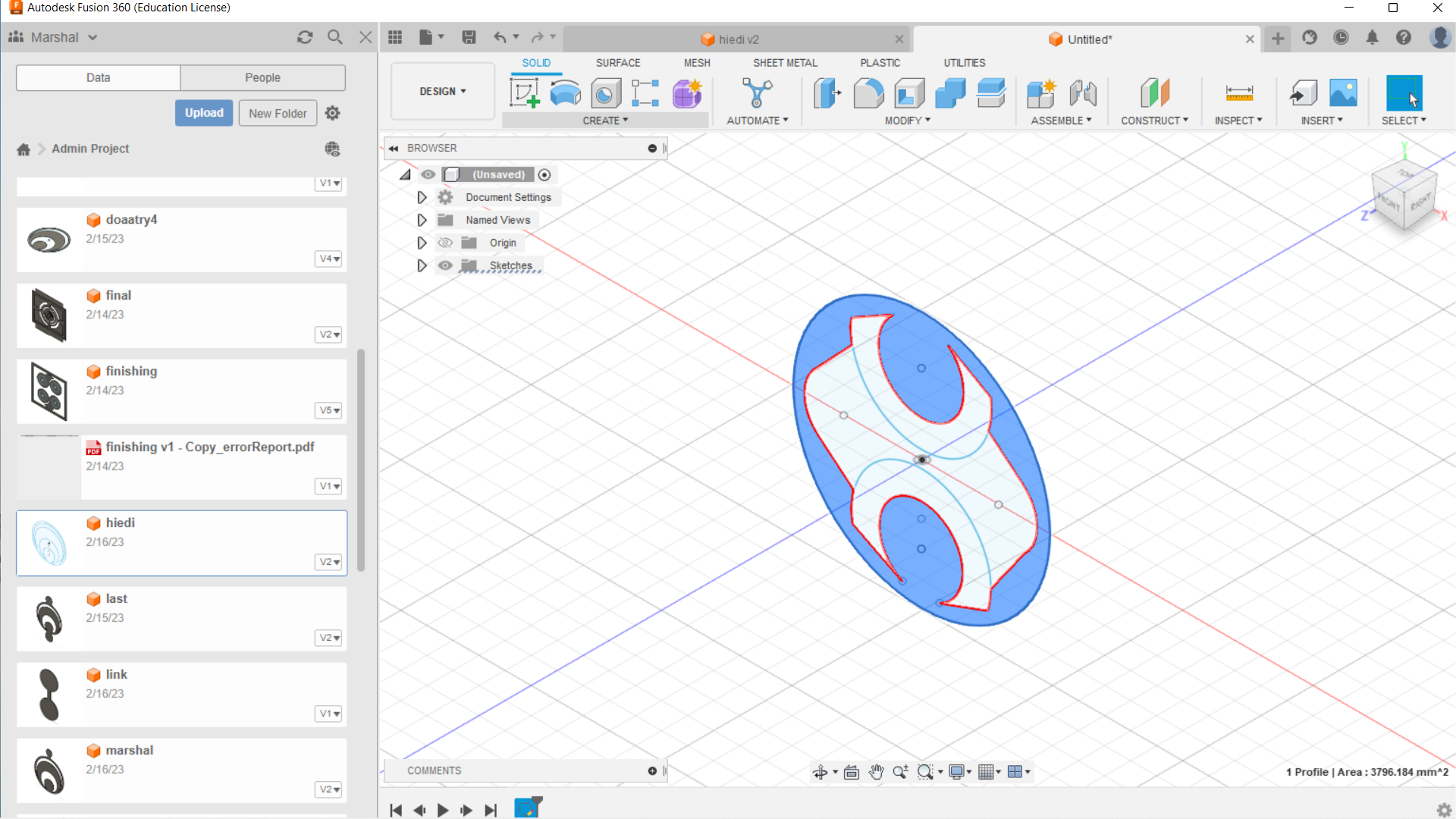Expand the Document Settings node
The height and width of the screenshot is (819, 1456).
click(422, 197)
